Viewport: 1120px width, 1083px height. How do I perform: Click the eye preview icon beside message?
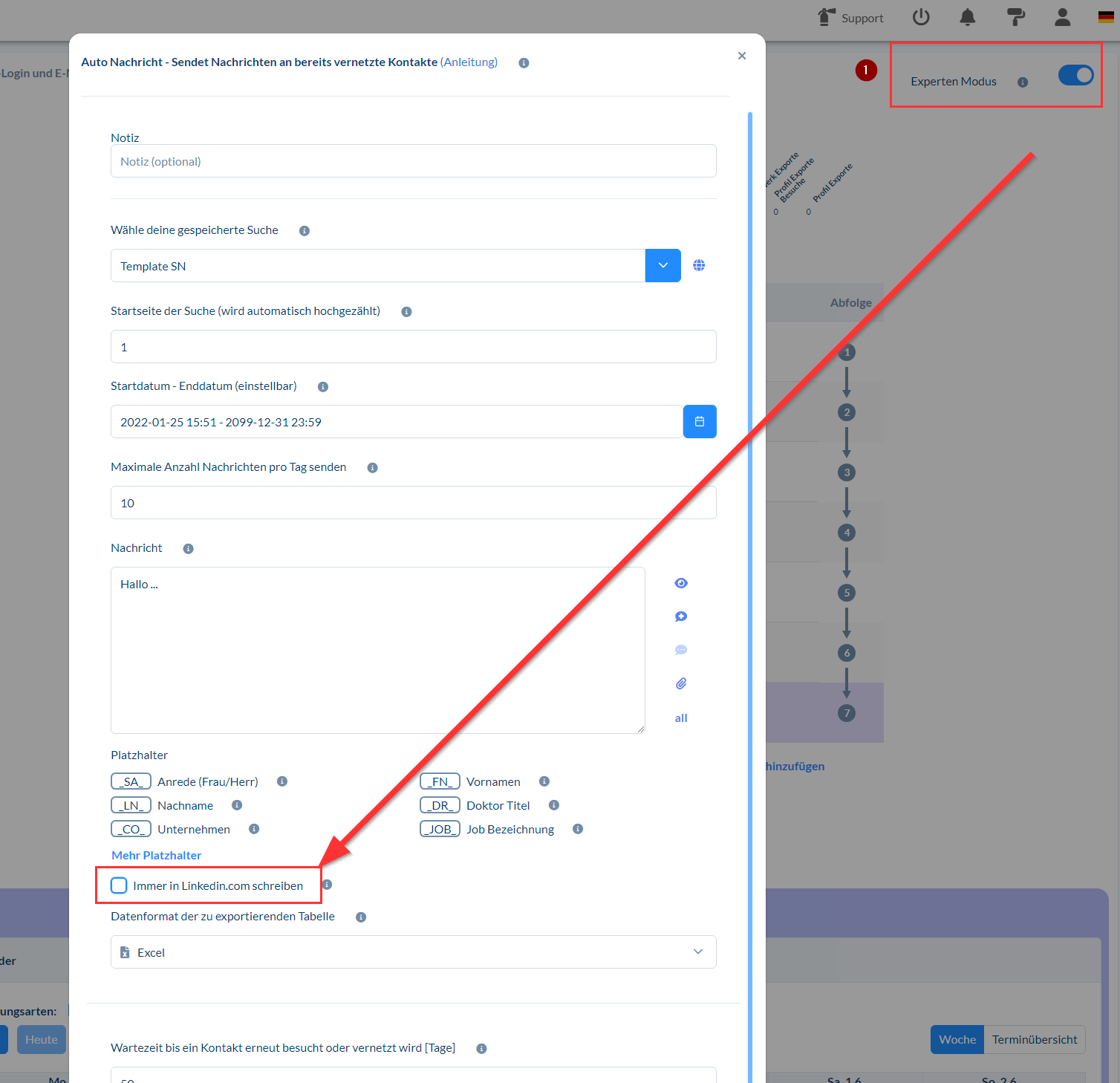pos(681,583)
